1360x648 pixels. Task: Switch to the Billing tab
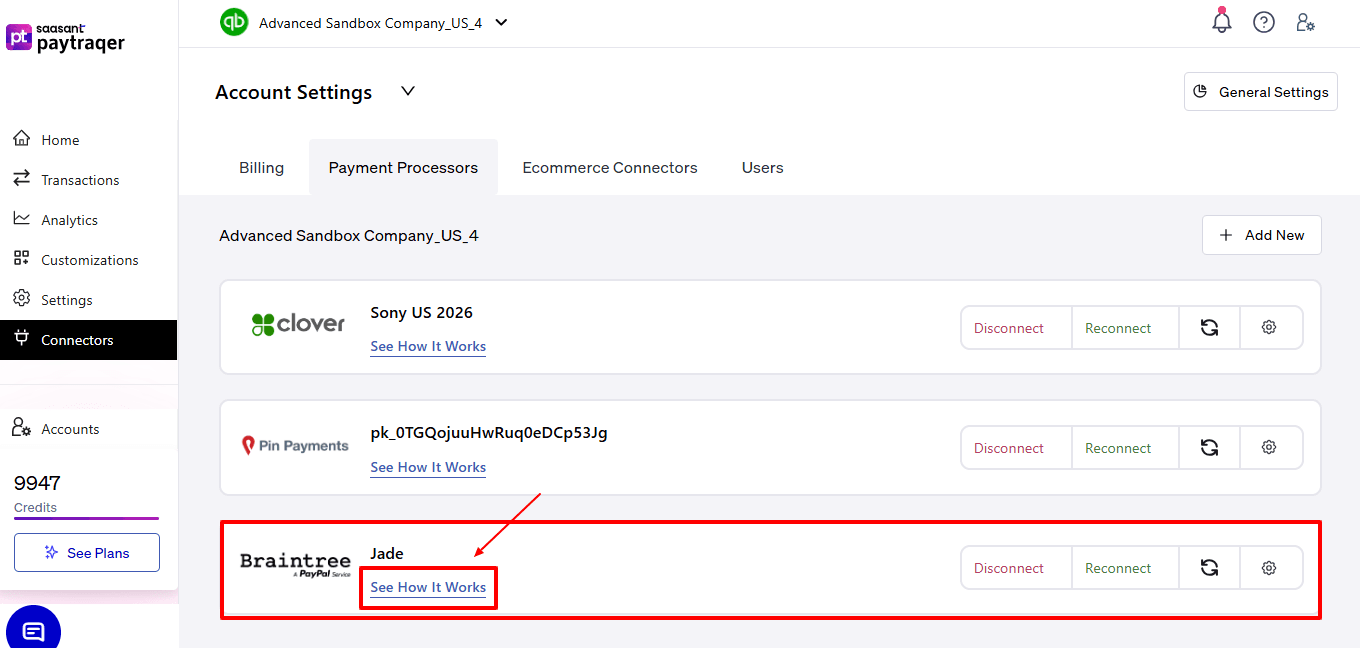(x=261, y=168)
